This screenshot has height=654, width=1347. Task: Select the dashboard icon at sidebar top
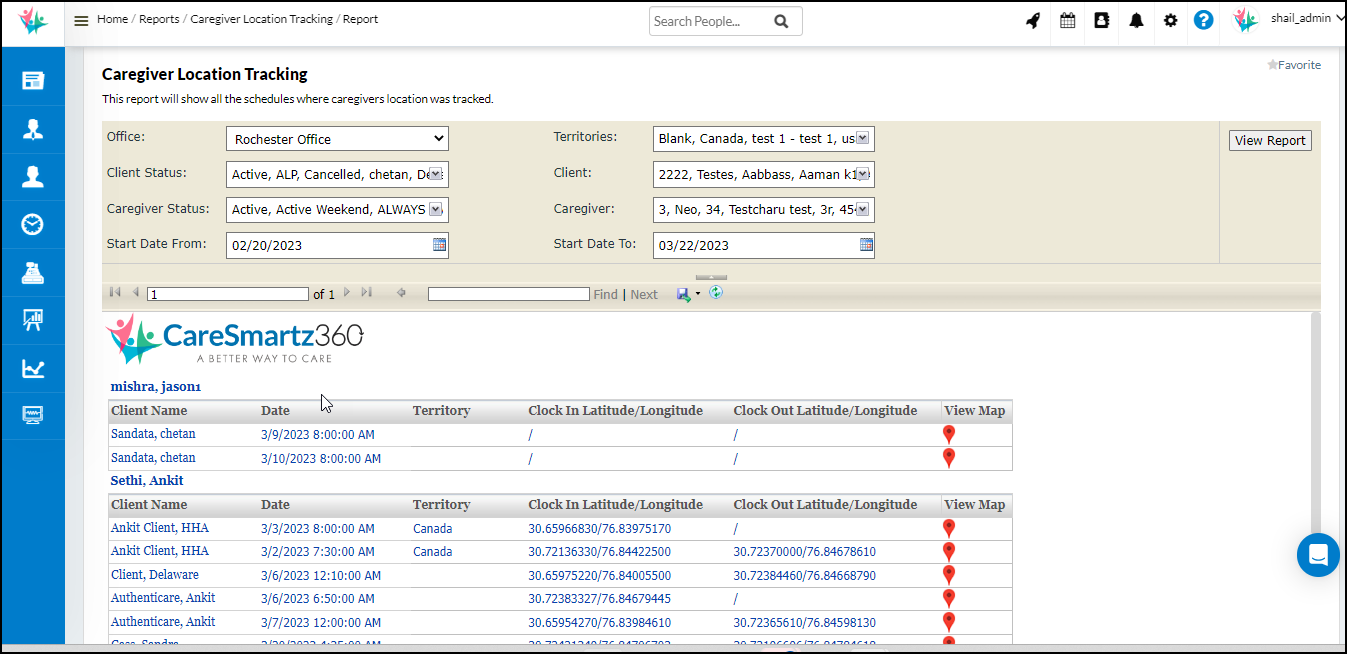32,80
